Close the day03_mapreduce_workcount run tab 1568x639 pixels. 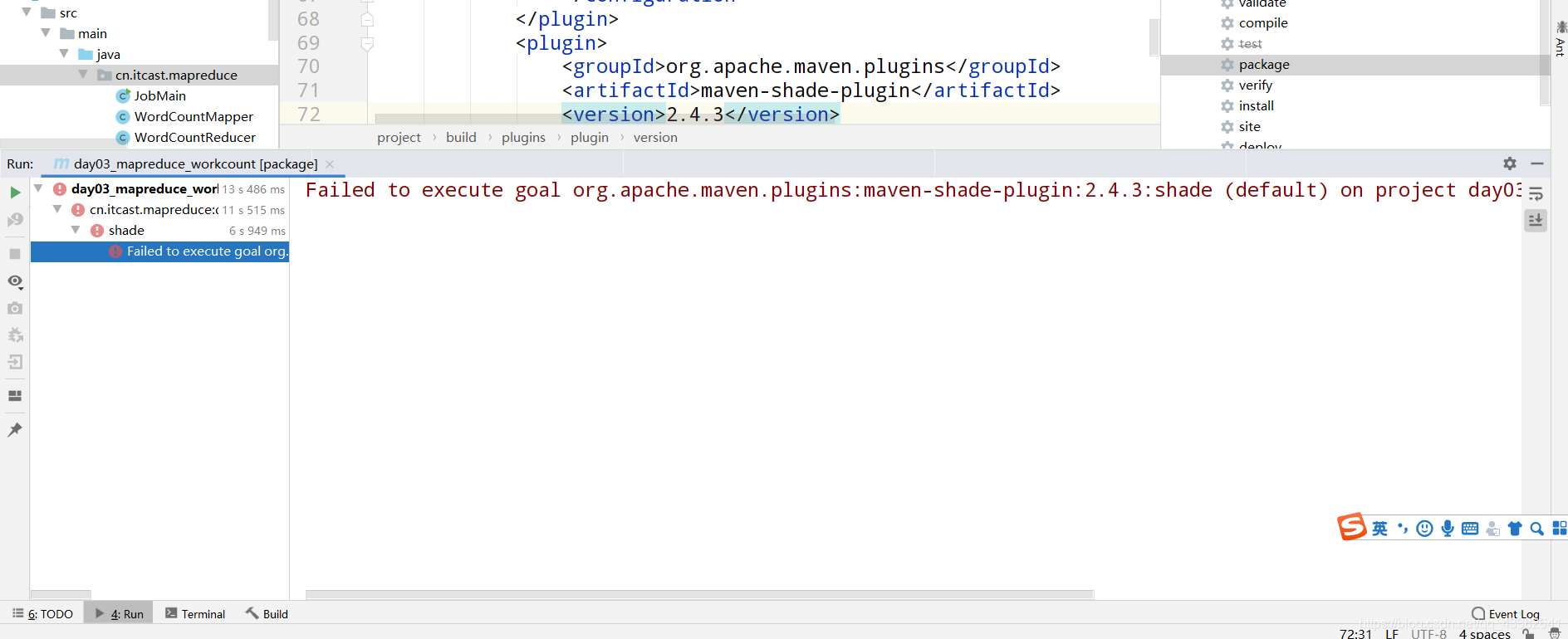330,164
